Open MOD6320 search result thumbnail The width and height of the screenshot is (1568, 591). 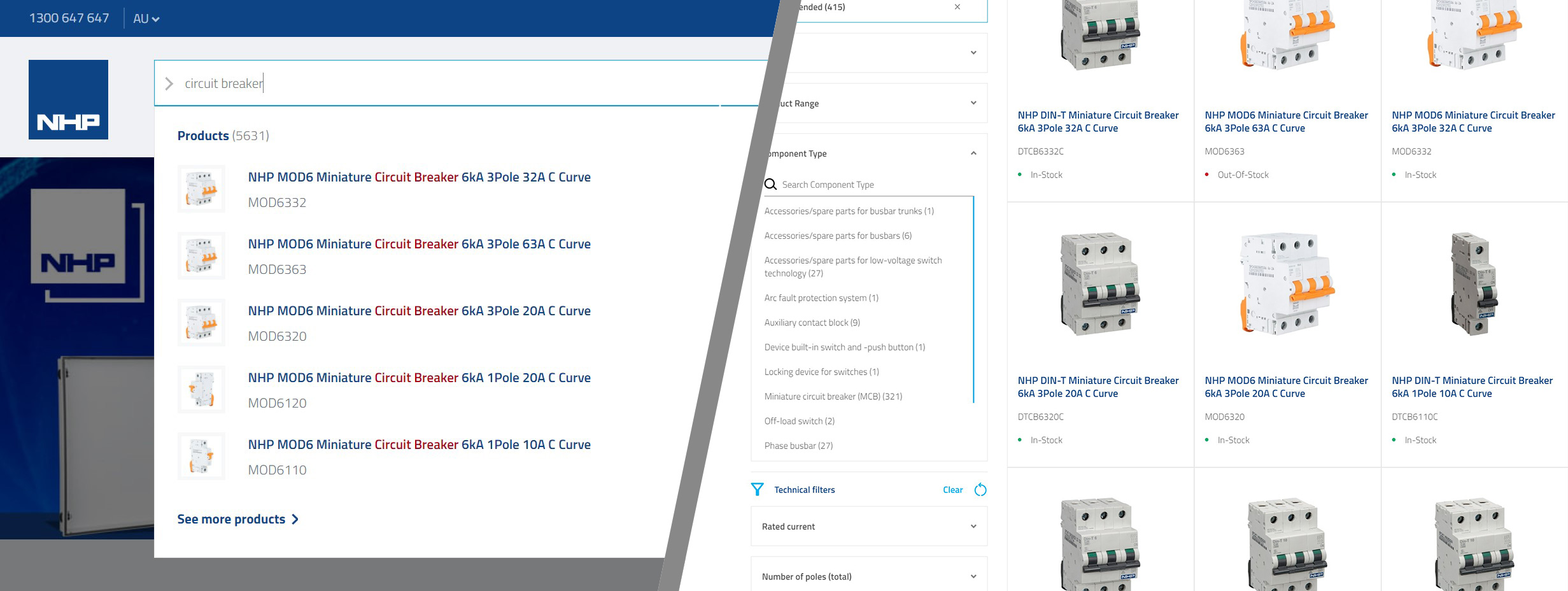201,323
